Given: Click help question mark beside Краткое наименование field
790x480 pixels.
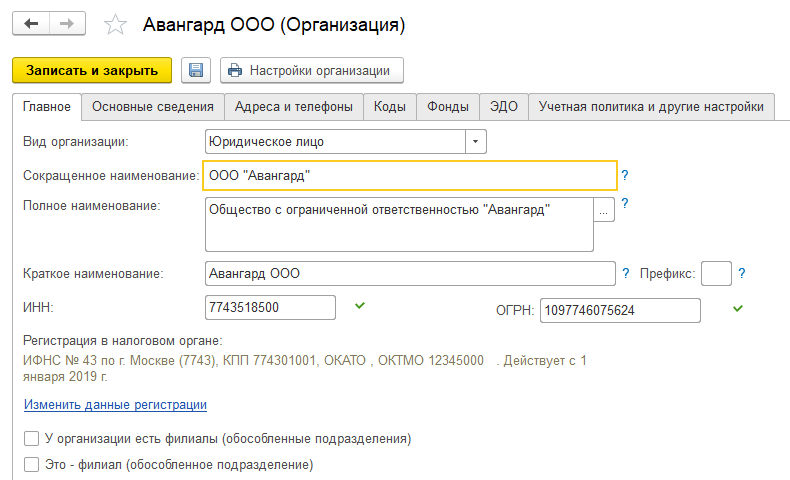Looking at the screenshot, I should [626, 273].
